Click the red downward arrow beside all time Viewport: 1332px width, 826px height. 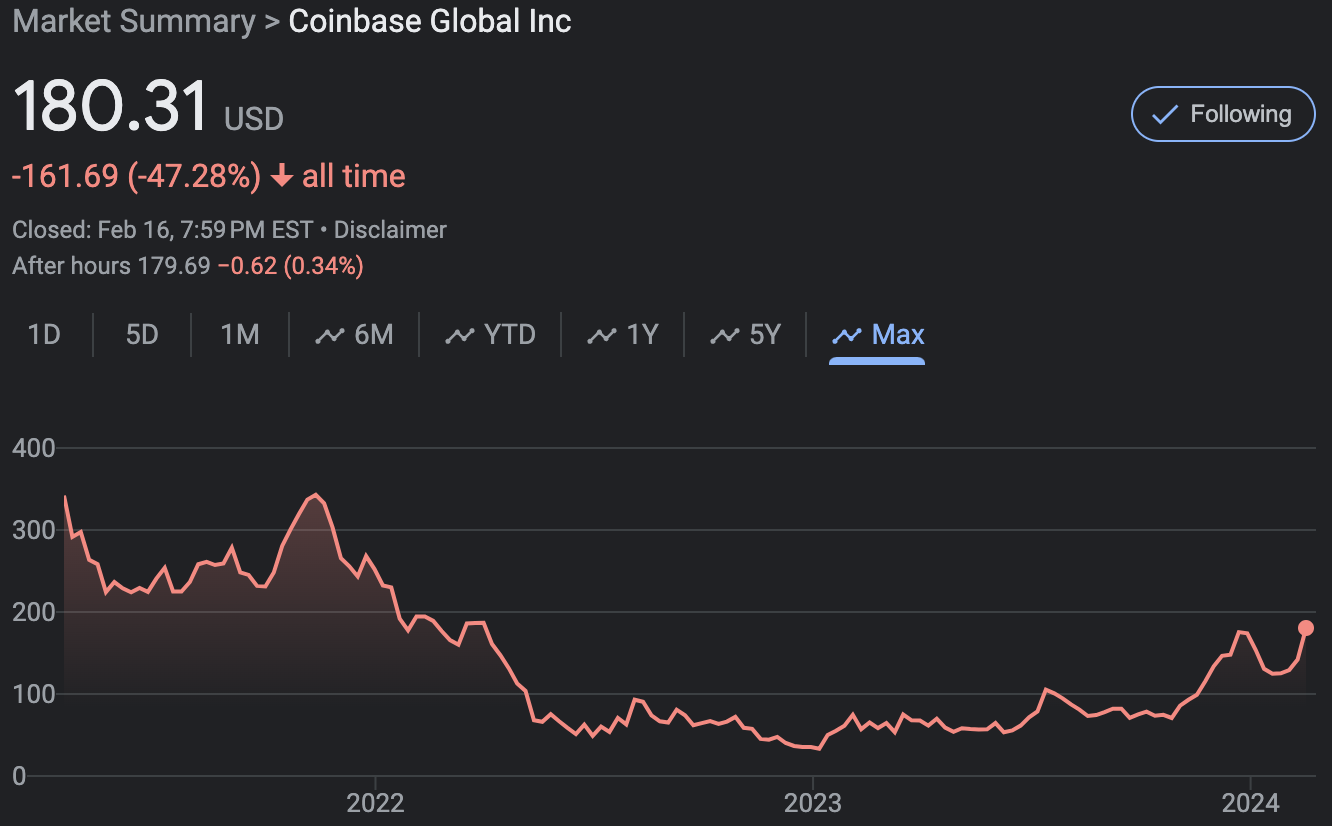point(281,175)
